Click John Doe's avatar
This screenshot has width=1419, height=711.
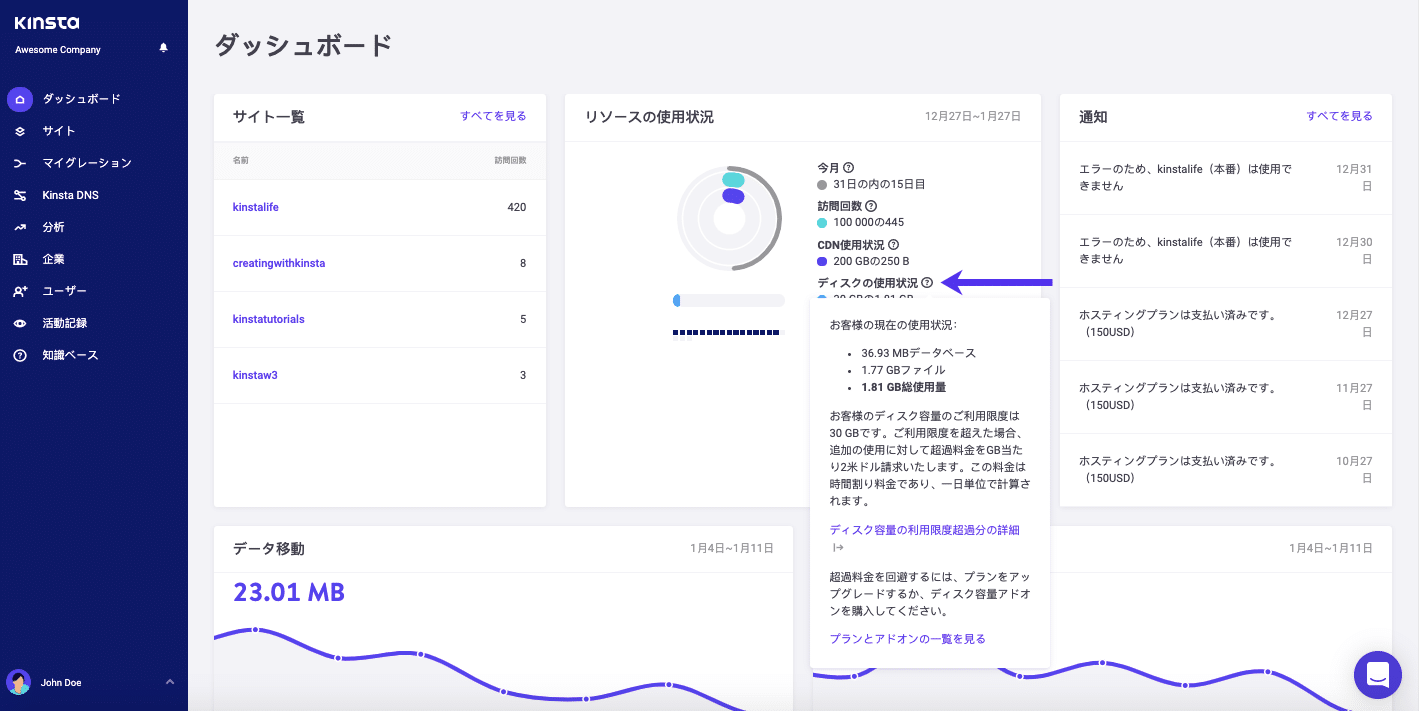pos(19,682)
